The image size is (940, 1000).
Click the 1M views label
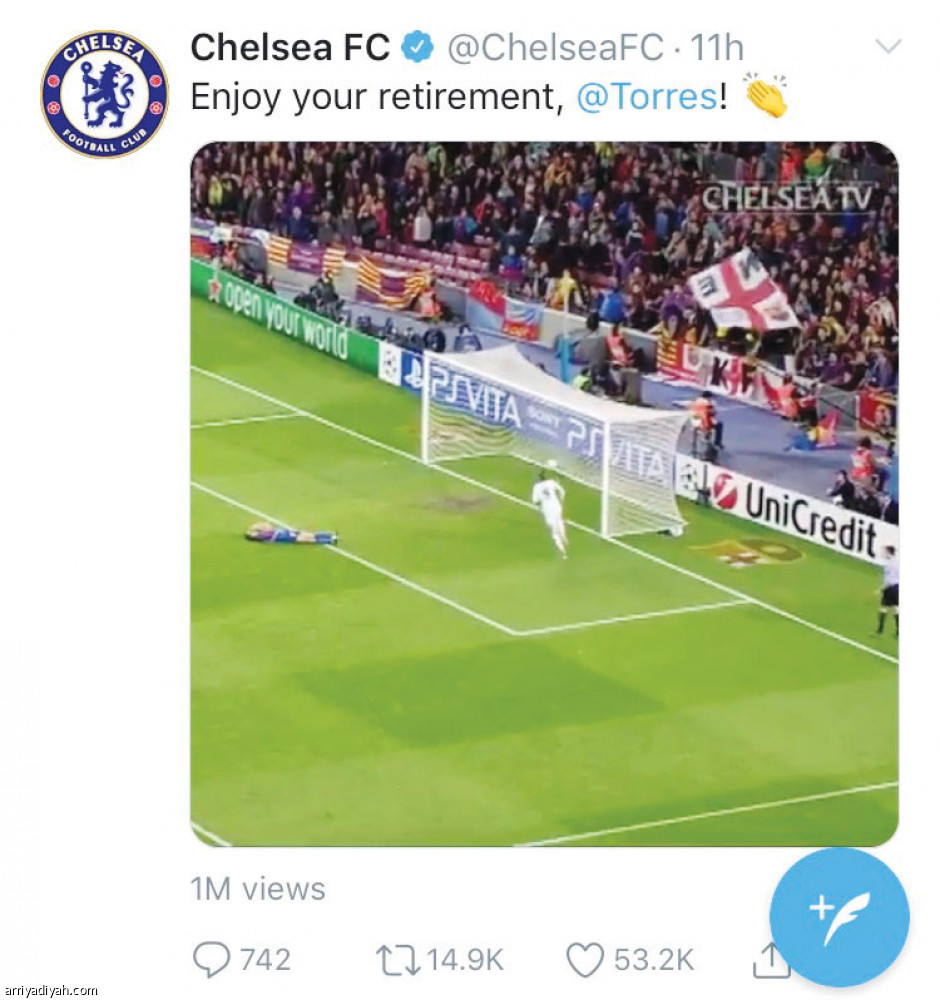258,889
